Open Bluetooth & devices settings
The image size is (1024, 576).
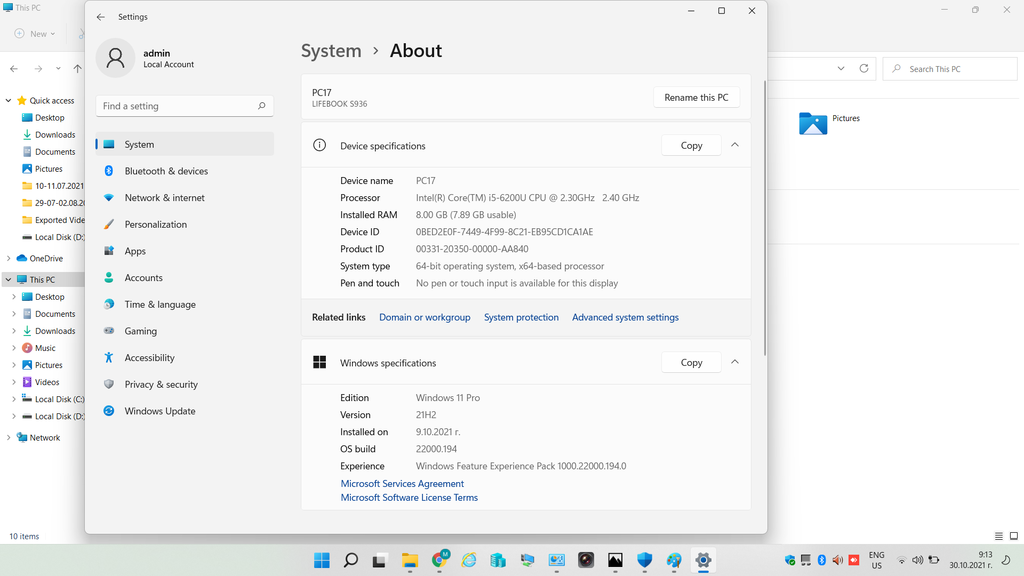coord(166,171)
